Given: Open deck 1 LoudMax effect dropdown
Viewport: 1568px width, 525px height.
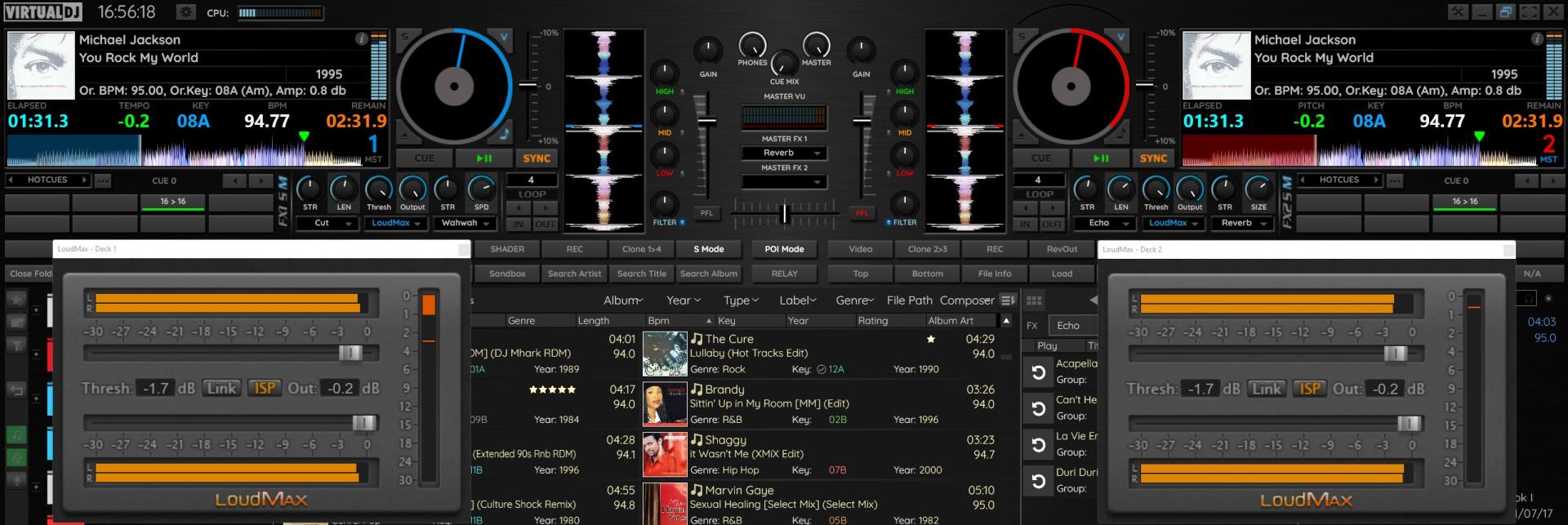Looking at the screenshot, I should coord(396,223).
